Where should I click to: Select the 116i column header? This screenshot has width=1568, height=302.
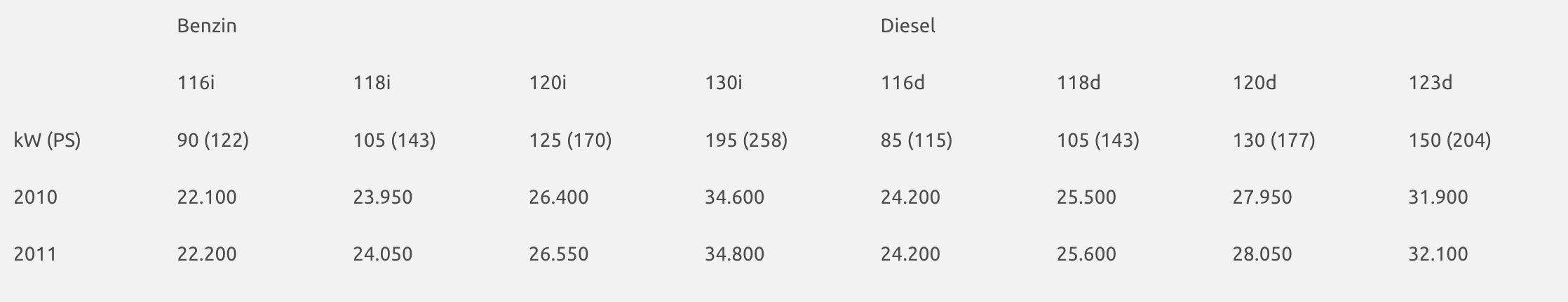[x=196, y=83]
